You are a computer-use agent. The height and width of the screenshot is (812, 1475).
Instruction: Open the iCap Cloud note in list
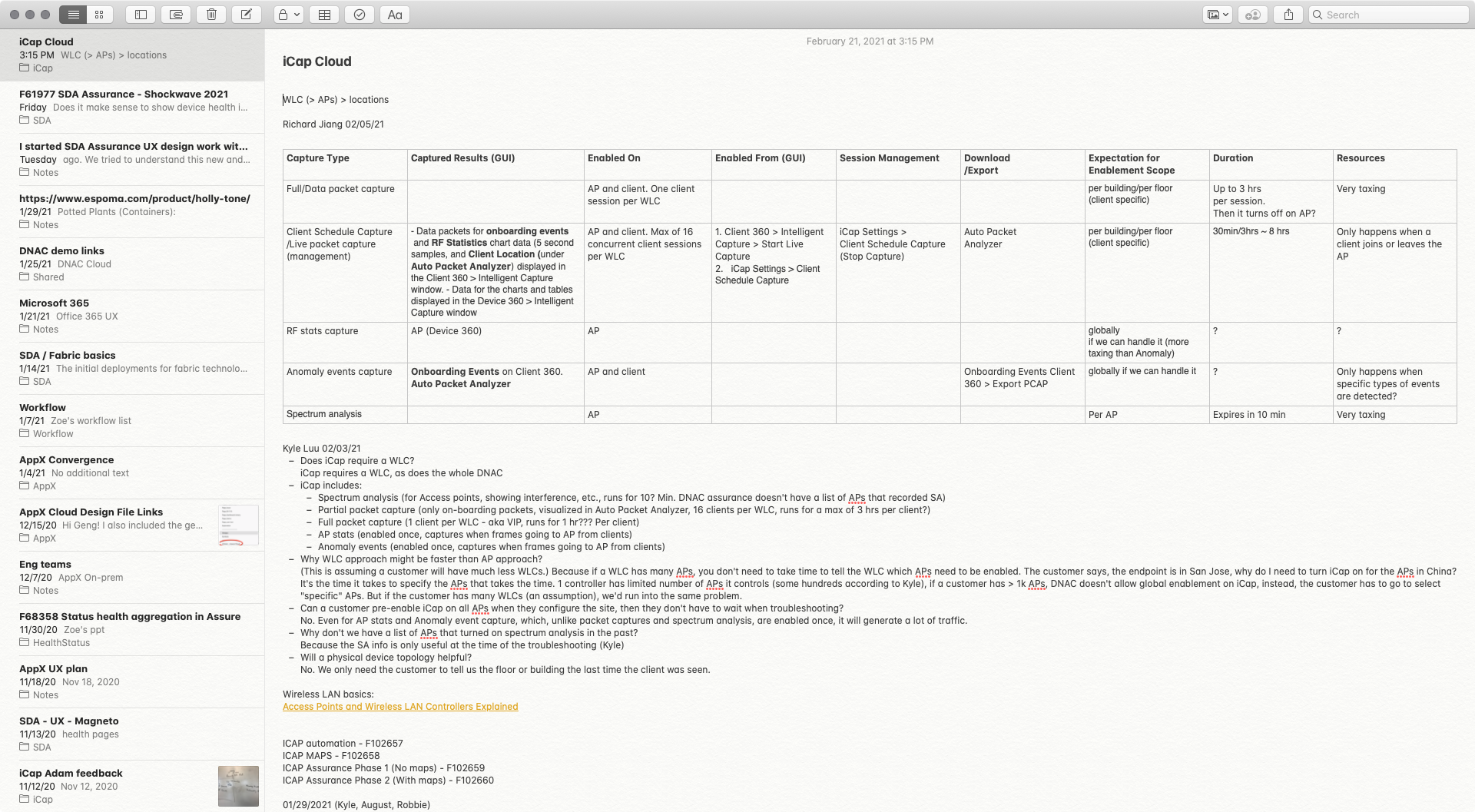[x=132, y=55]
